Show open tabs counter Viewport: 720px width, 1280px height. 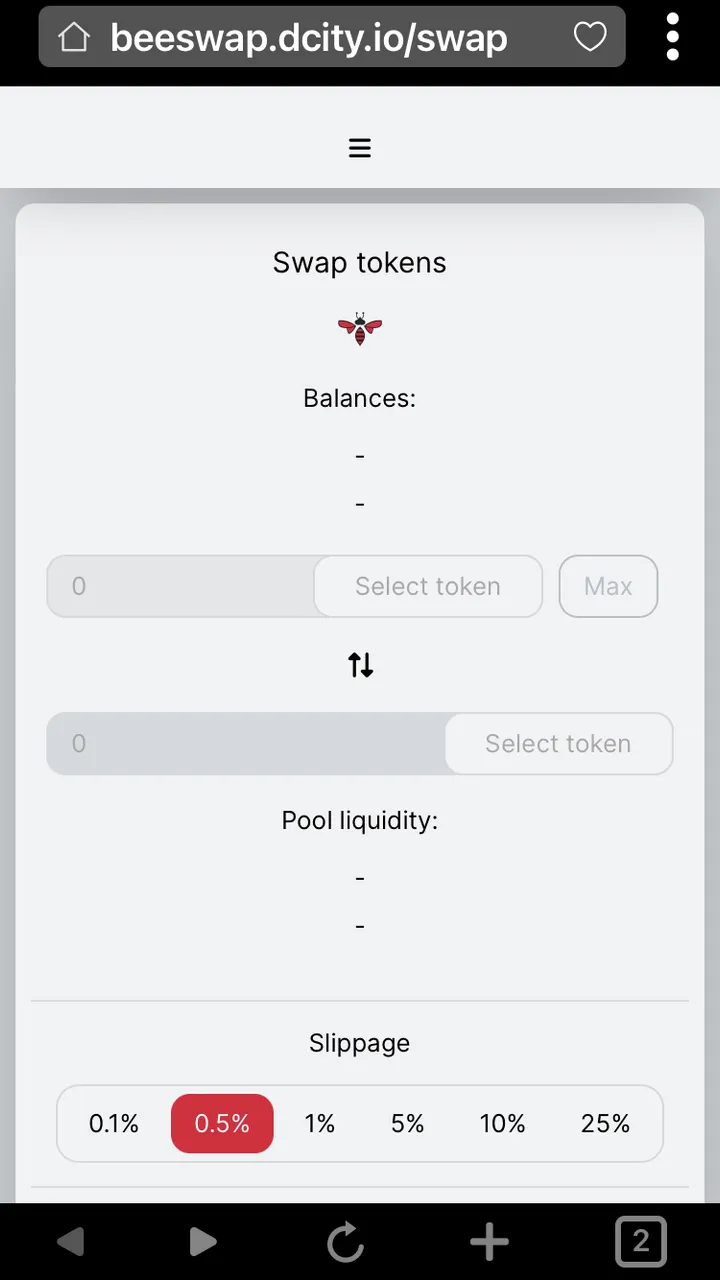(x=641, y=1241)
